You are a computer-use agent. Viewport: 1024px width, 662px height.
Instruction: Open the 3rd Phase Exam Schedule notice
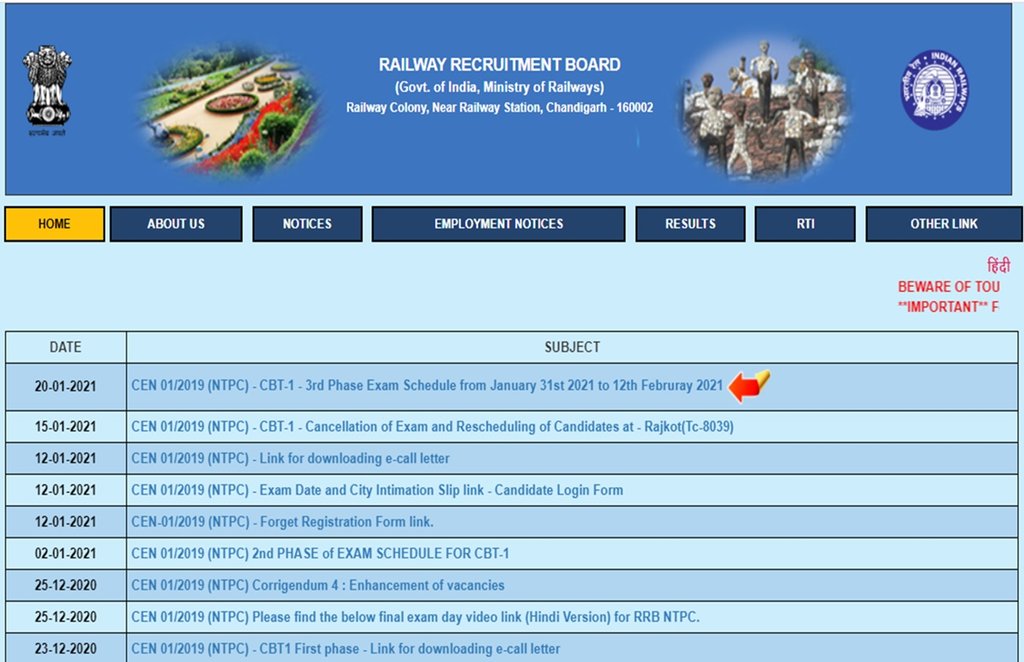427,385
